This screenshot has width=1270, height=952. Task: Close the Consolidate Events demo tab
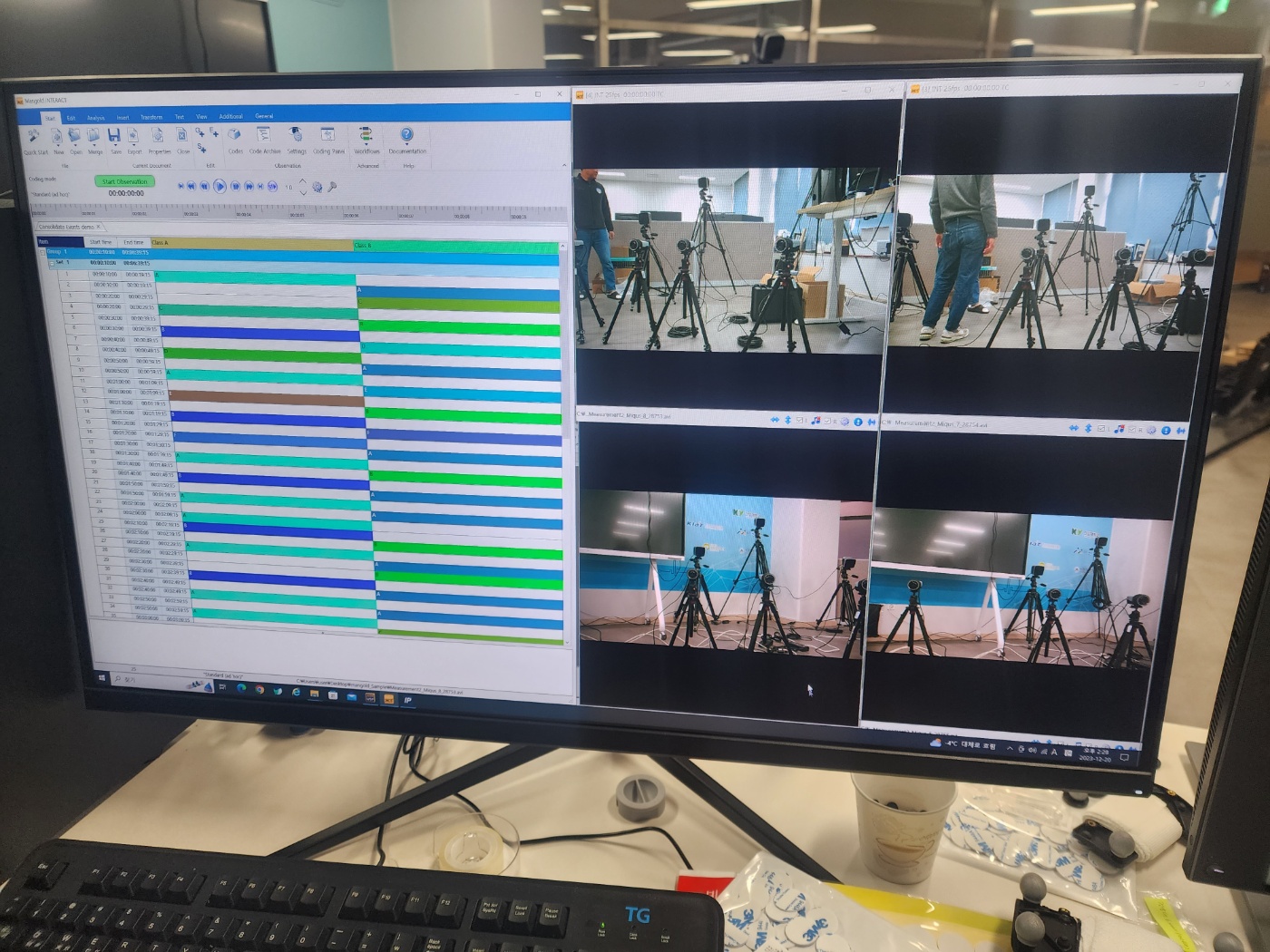click(98, 227)
